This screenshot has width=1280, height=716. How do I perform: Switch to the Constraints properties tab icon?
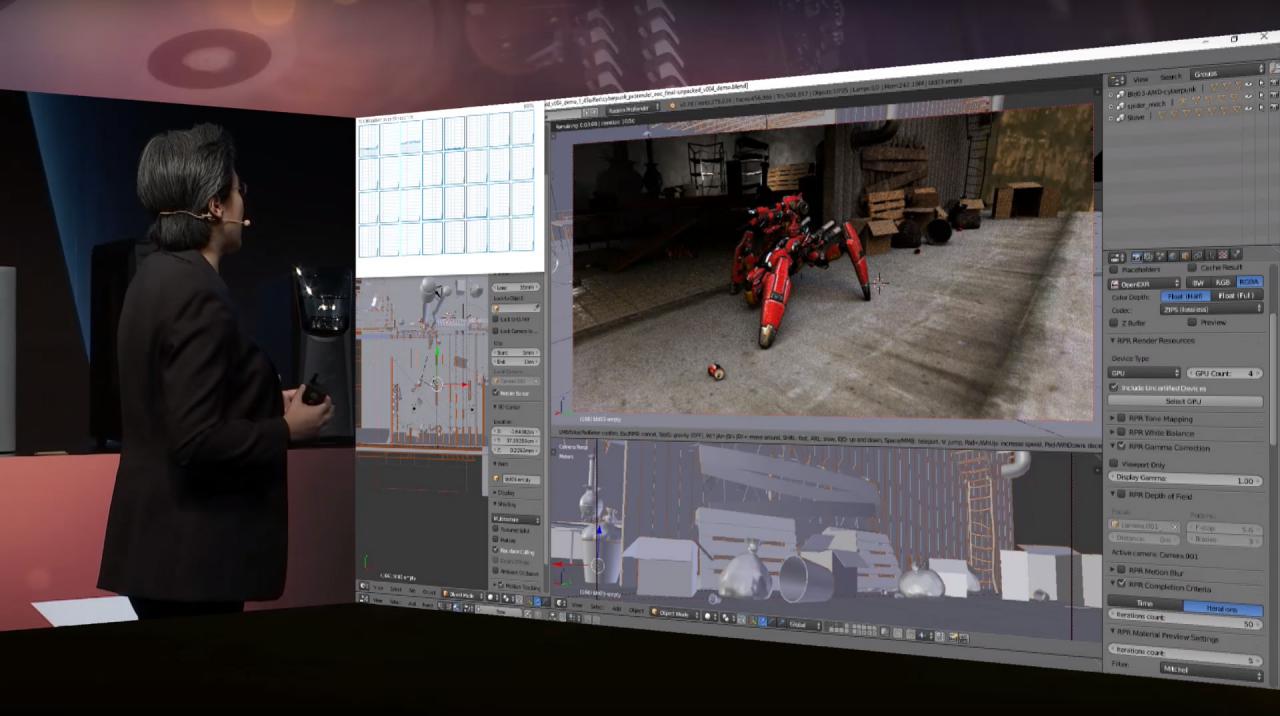click(1198, 257)
